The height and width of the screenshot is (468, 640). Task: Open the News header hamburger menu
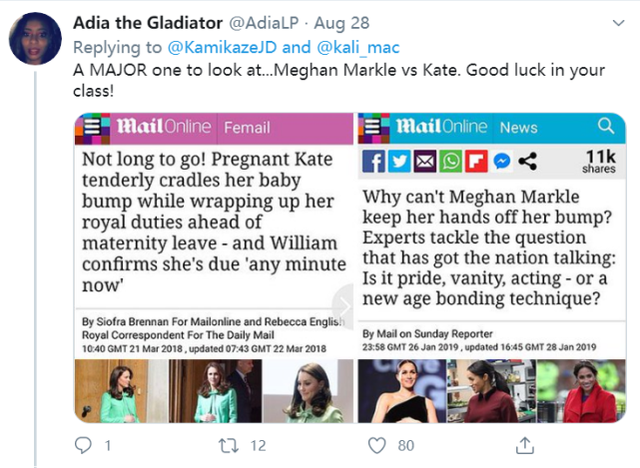coord(374,128)
